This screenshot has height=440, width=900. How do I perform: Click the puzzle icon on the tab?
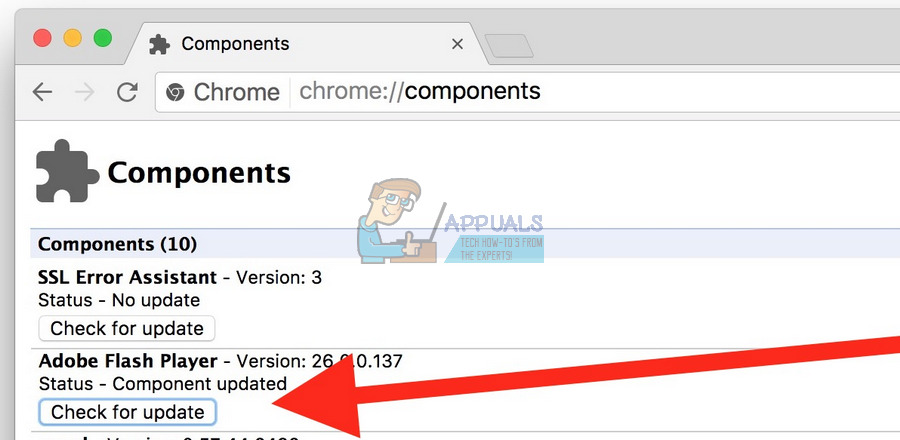(x=158, y=44)
